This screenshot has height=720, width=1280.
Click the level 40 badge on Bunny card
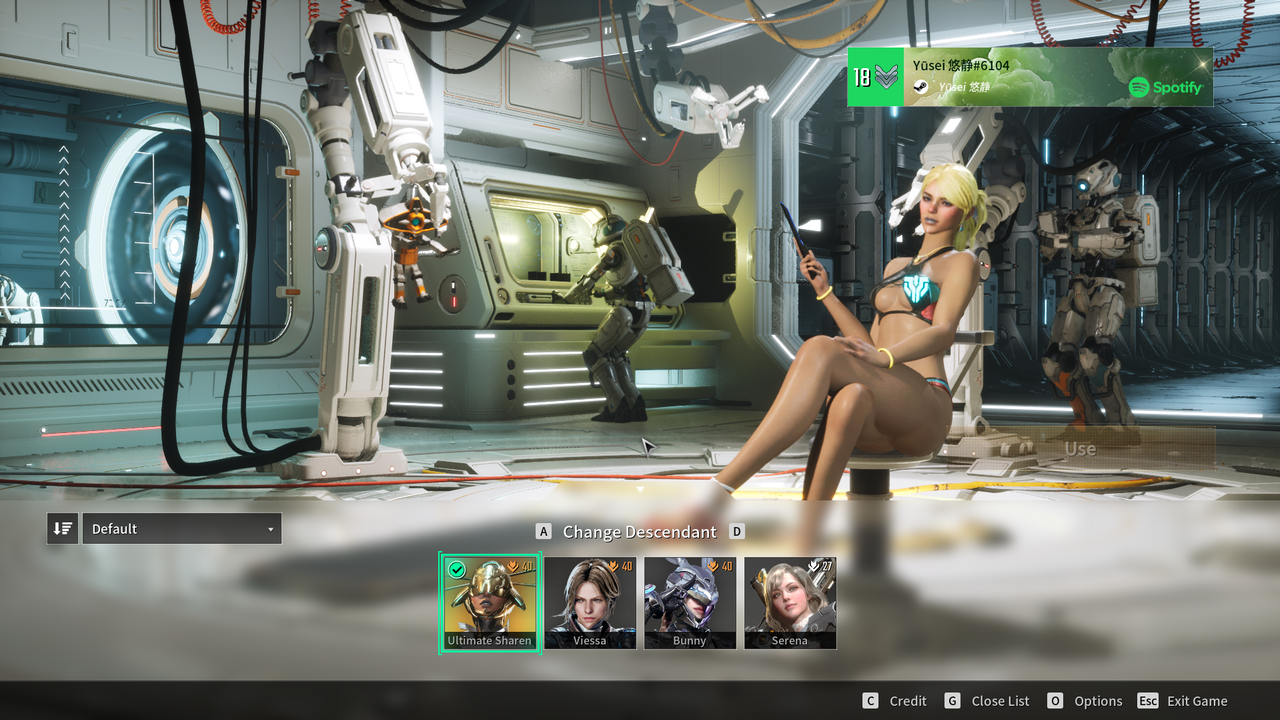(x=720, y=566)
